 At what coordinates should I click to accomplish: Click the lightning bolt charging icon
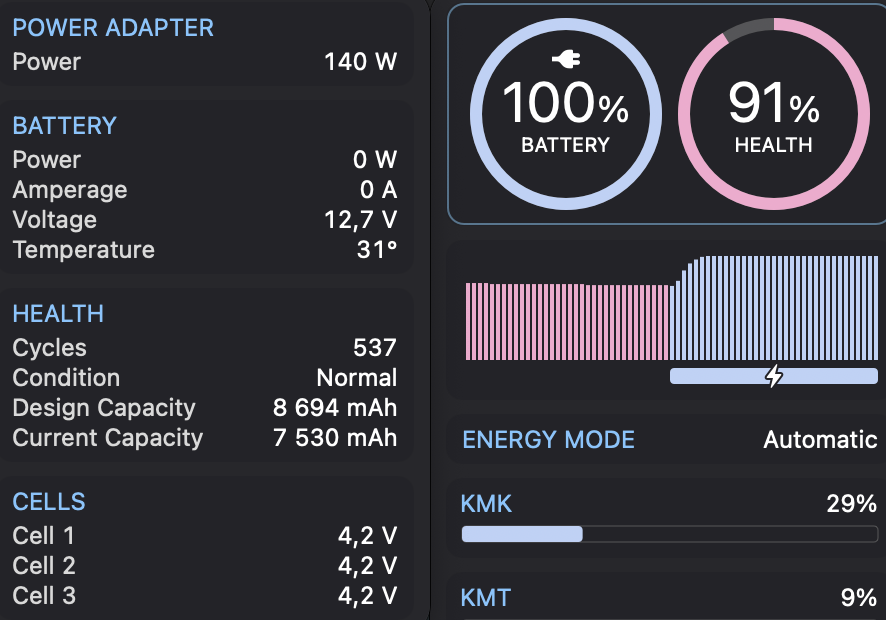click(x=774, y=376)
